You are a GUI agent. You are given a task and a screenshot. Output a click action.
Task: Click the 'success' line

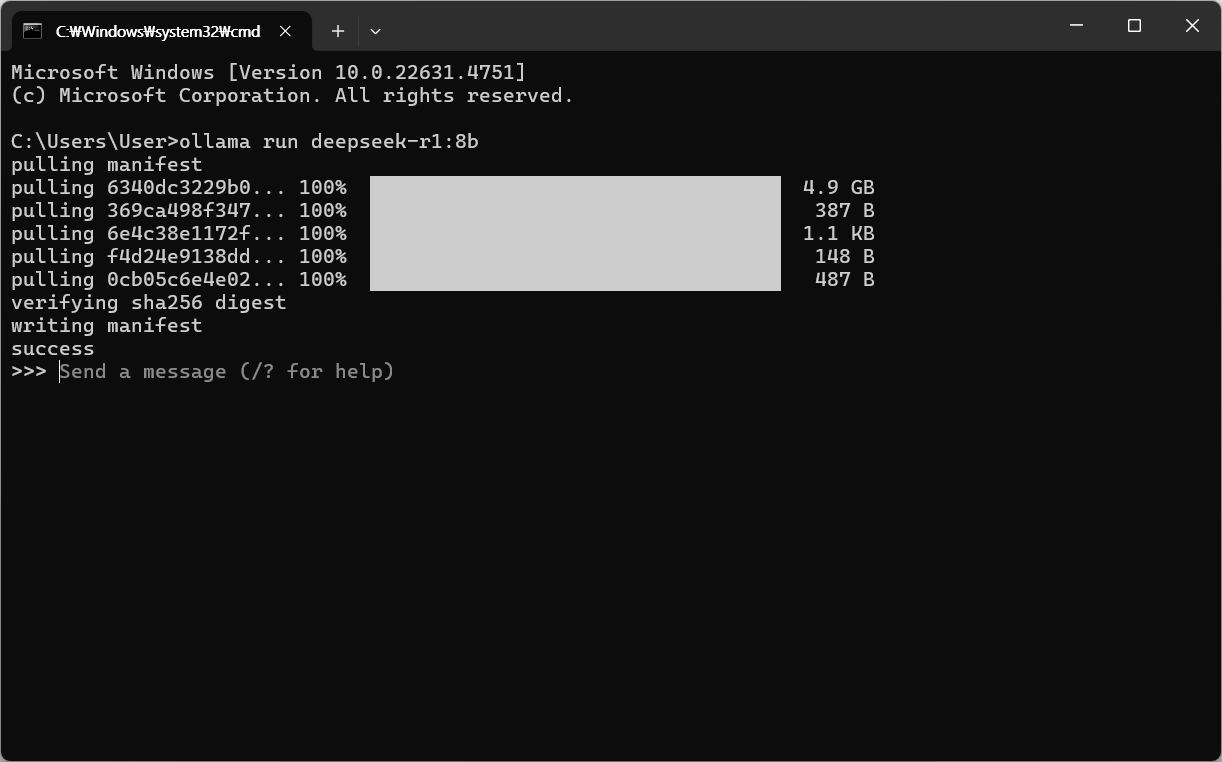coord(53,349)
